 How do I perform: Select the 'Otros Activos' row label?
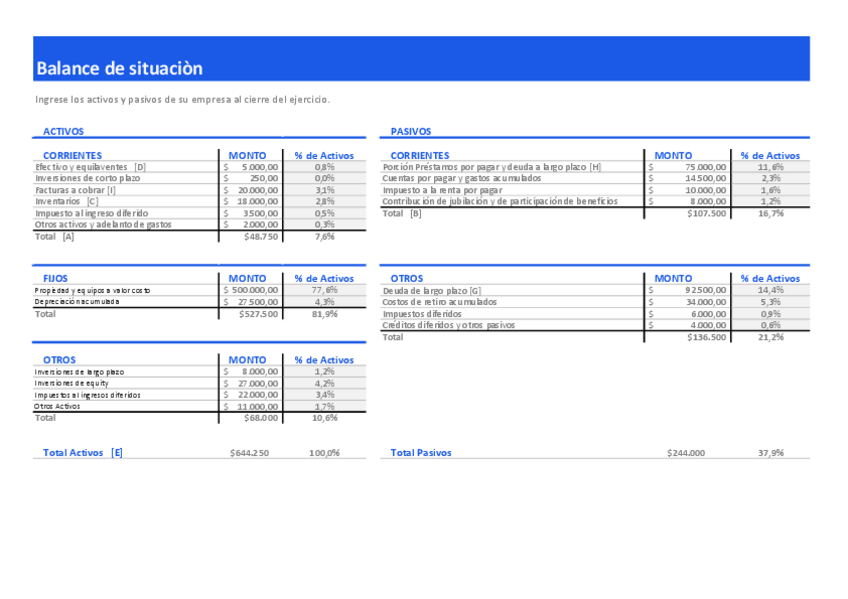(57, 407)
